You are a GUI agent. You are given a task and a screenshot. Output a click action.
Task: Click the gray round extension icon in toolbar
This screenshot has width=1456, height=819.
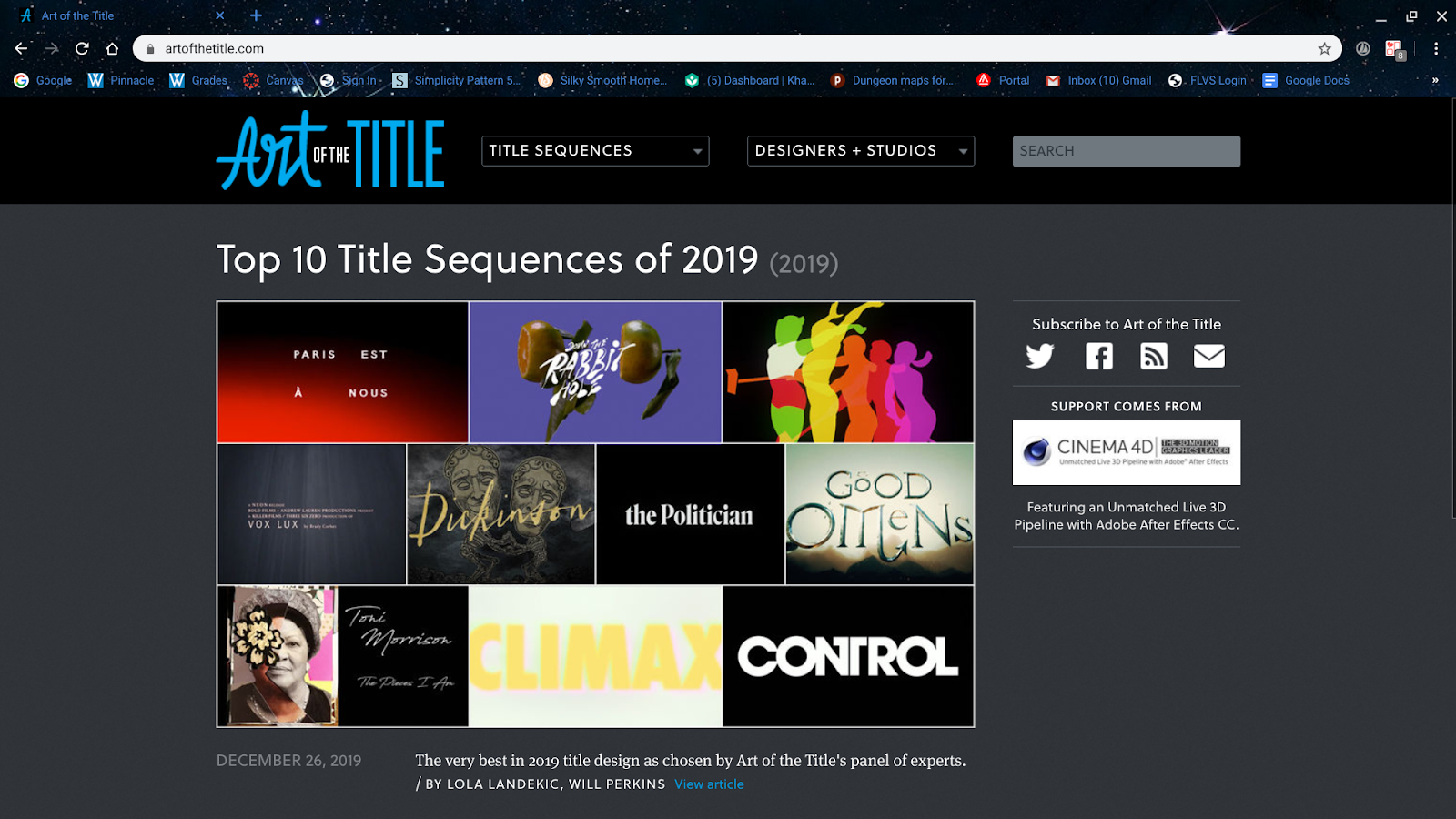[x=1362, y=48]
